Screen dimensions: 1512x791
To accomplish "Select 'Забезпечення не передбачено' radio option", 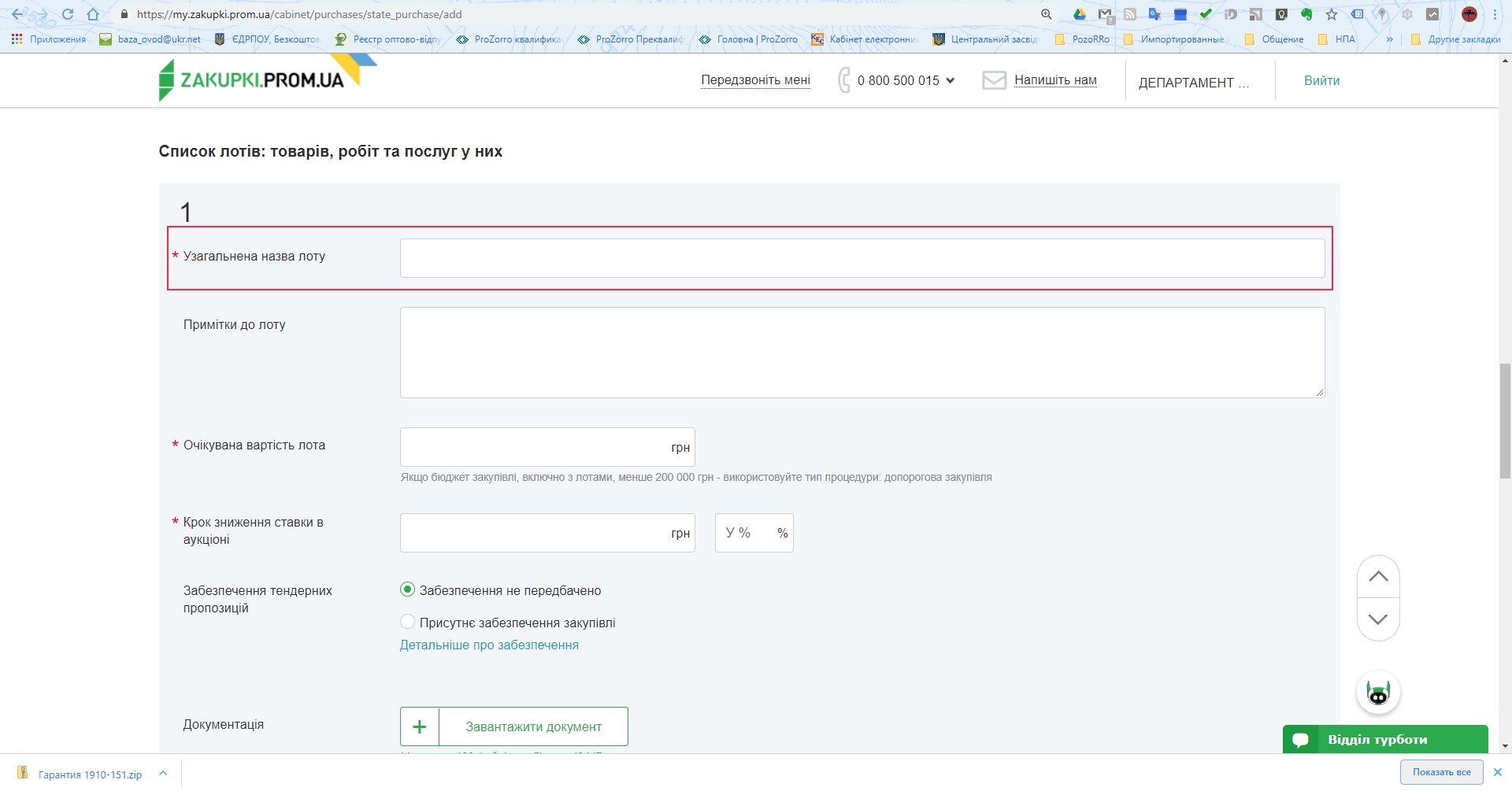I will click(x=407, y=590).
